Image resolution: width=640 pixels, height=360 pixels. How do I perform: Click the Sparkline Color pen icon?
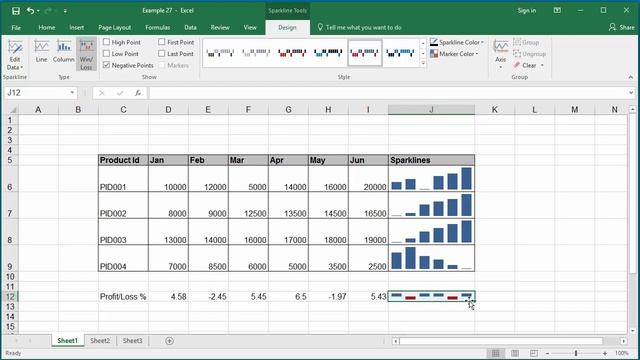point(434,42)
